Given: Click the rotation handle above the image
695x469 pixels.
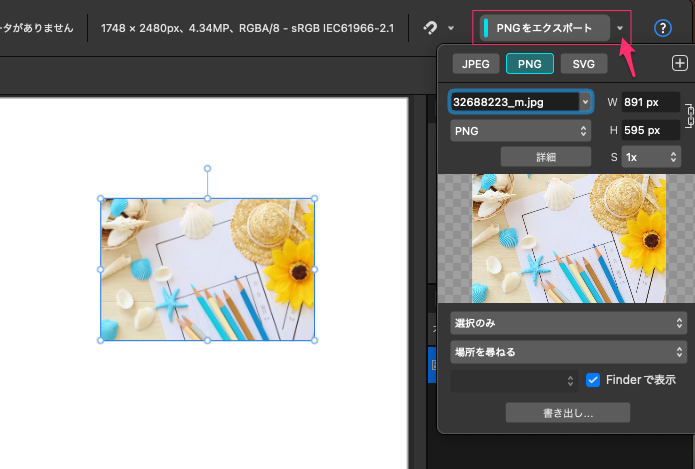Looking at the screenshot, I should pos(207,168).
